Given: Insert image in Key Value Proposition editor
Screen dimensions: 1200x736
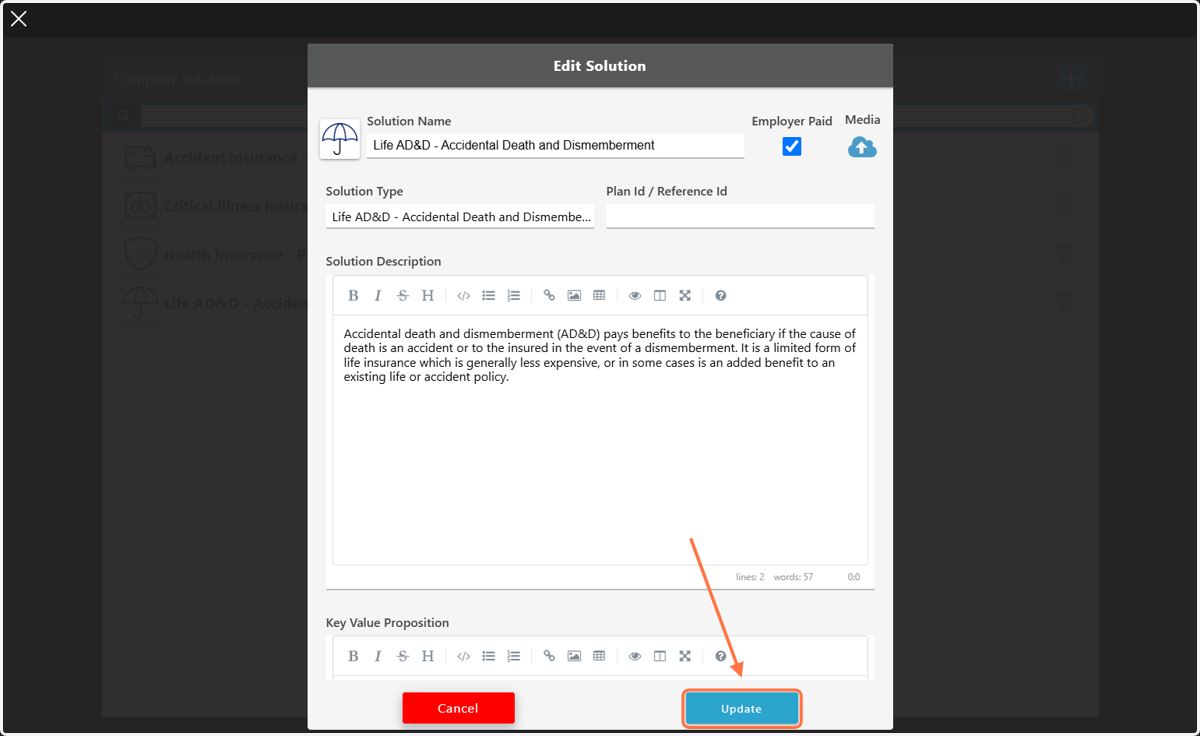Looking at the screenshot, I should click(574, 656).
